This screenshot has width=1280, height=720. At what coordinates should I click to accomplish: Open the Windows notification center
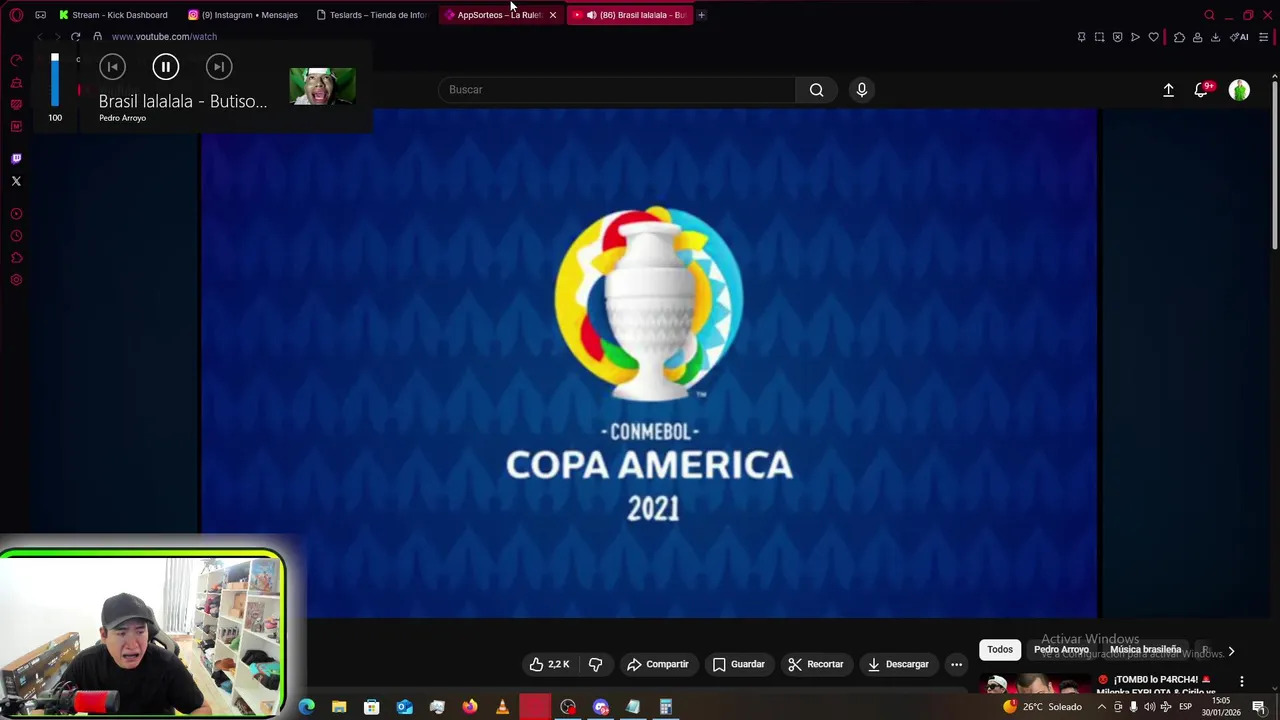click(x=1259, y=707)
